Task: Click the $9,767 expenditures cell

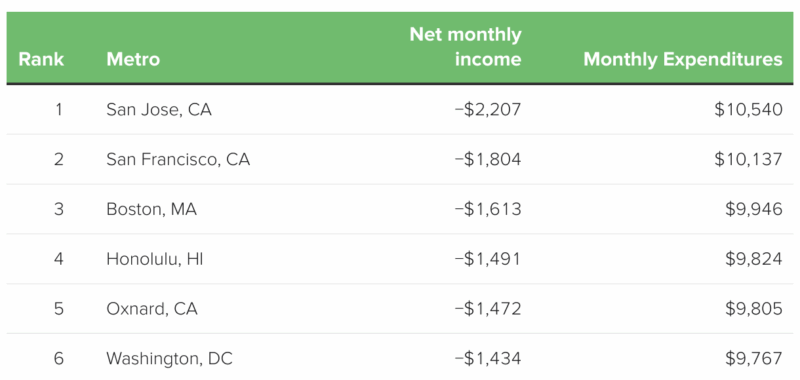Action: click(x=754, y=359)
